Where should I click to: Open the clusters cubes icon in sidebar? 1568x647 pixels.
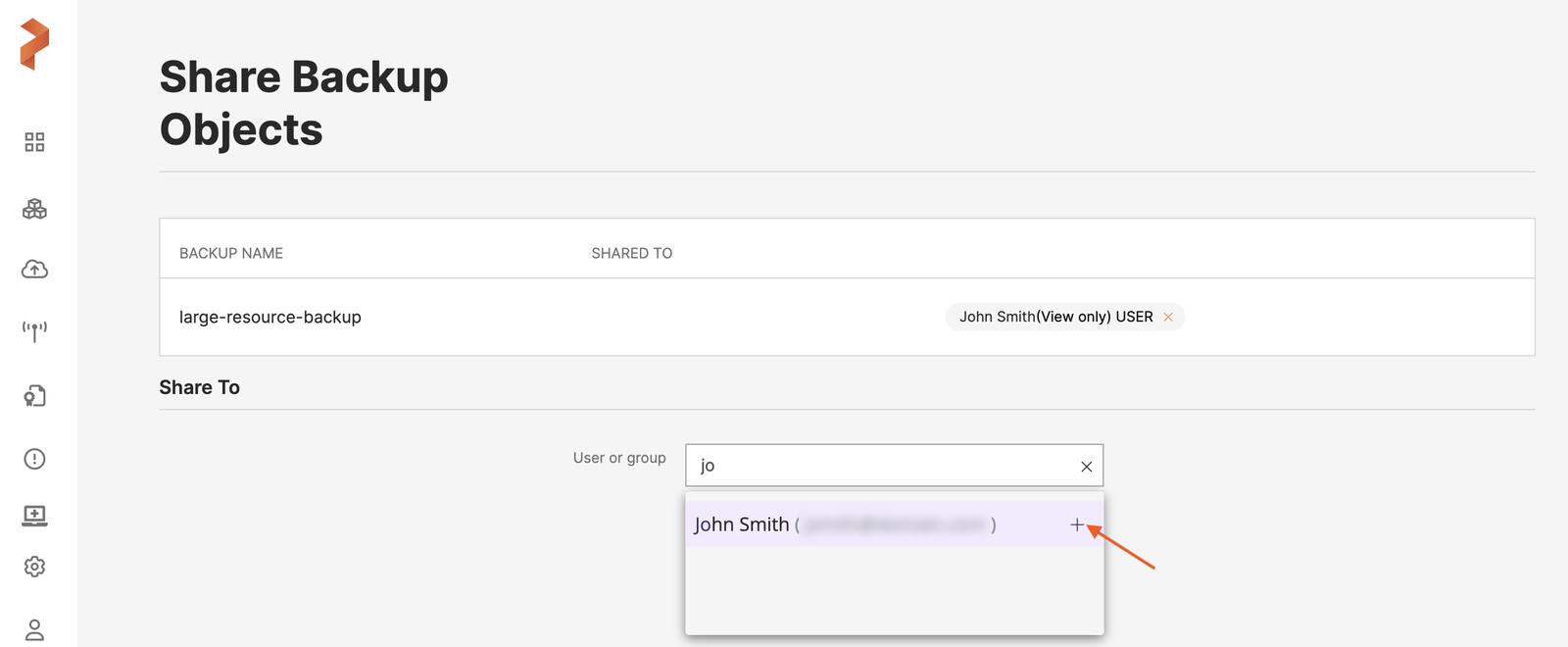point(34,209)
